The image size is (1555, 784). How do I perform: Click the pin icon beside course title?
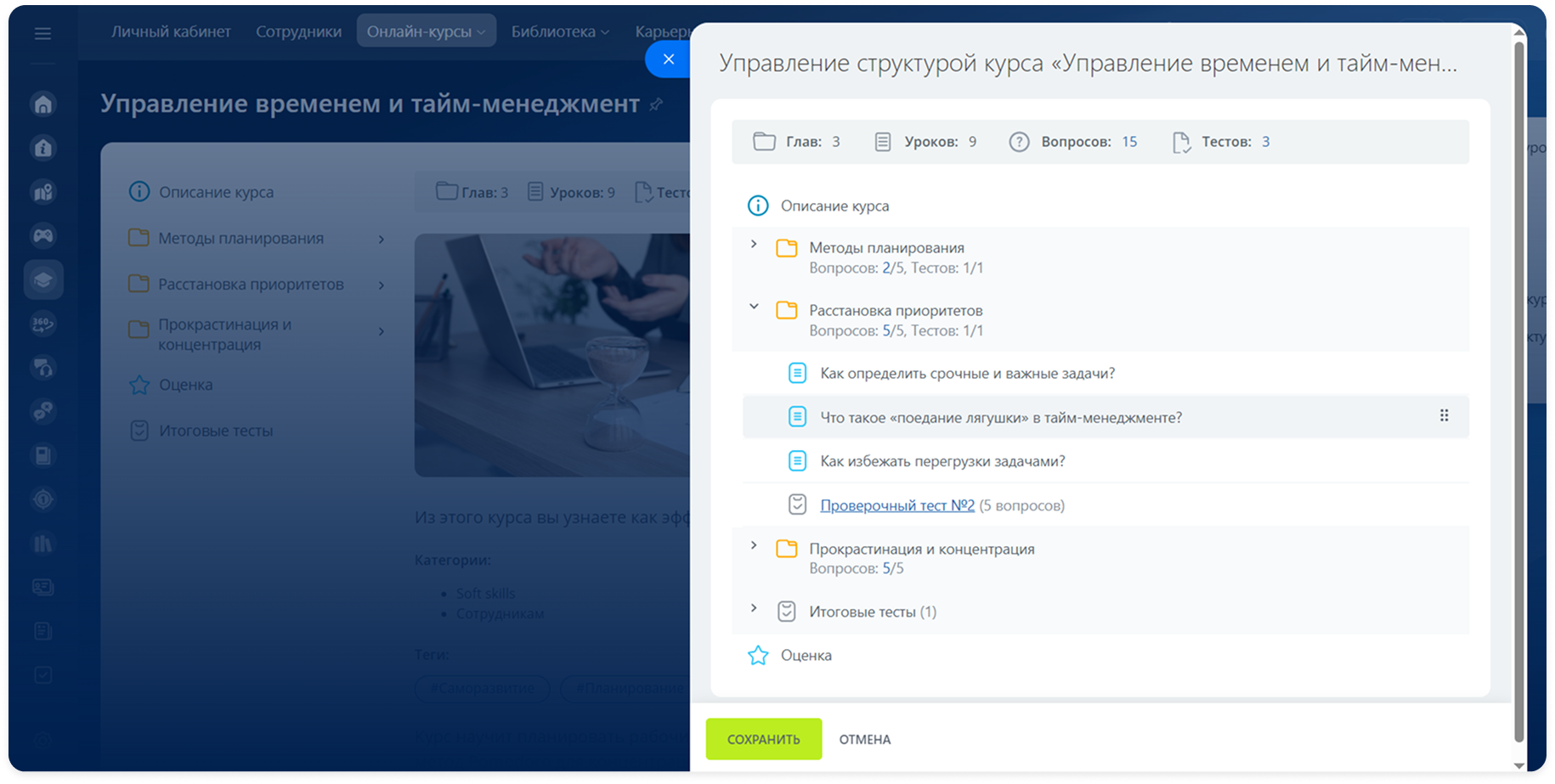click(x=656, y=104)
